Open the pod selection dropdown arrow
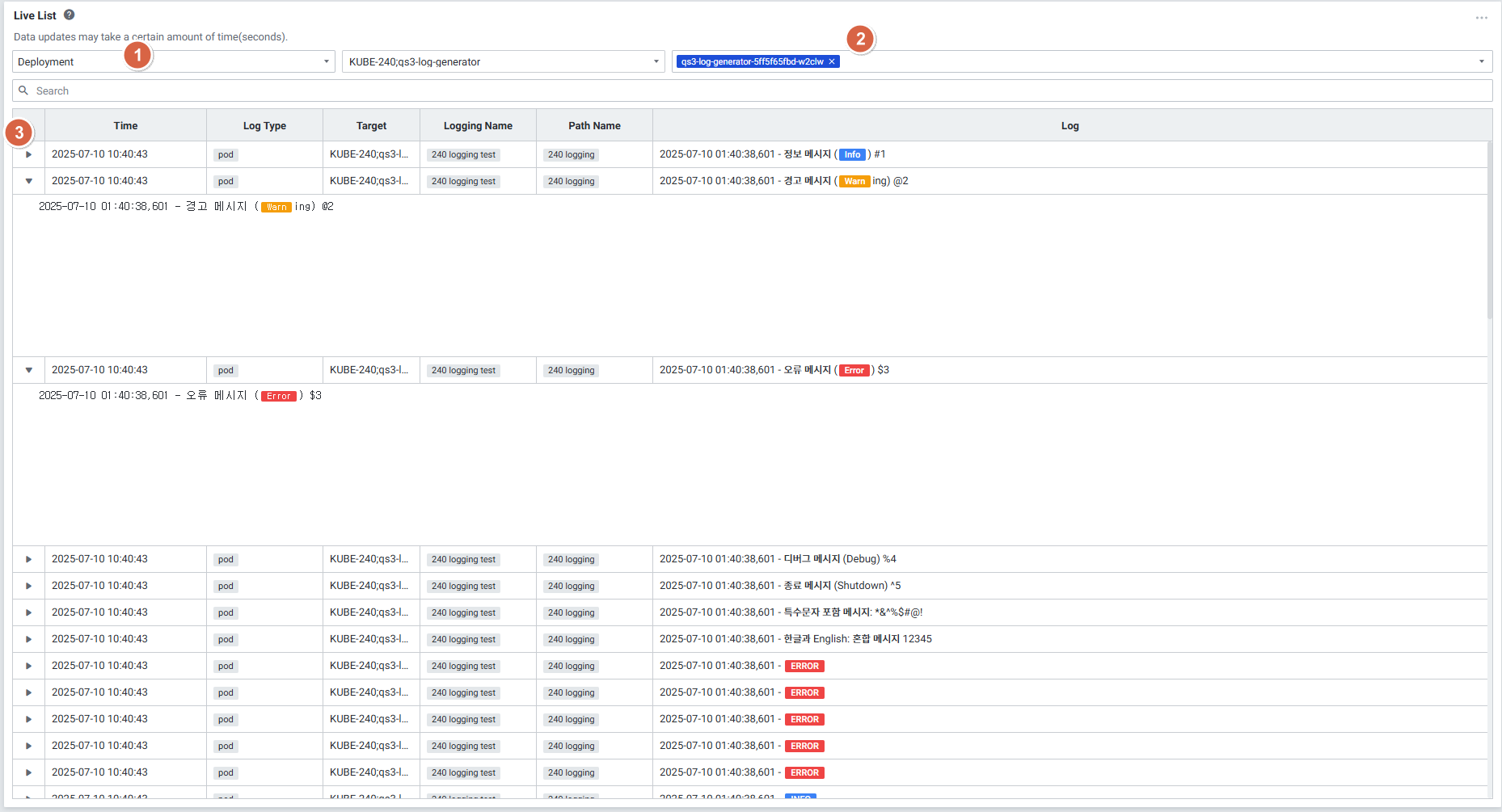 click(x=1481, y=61)
